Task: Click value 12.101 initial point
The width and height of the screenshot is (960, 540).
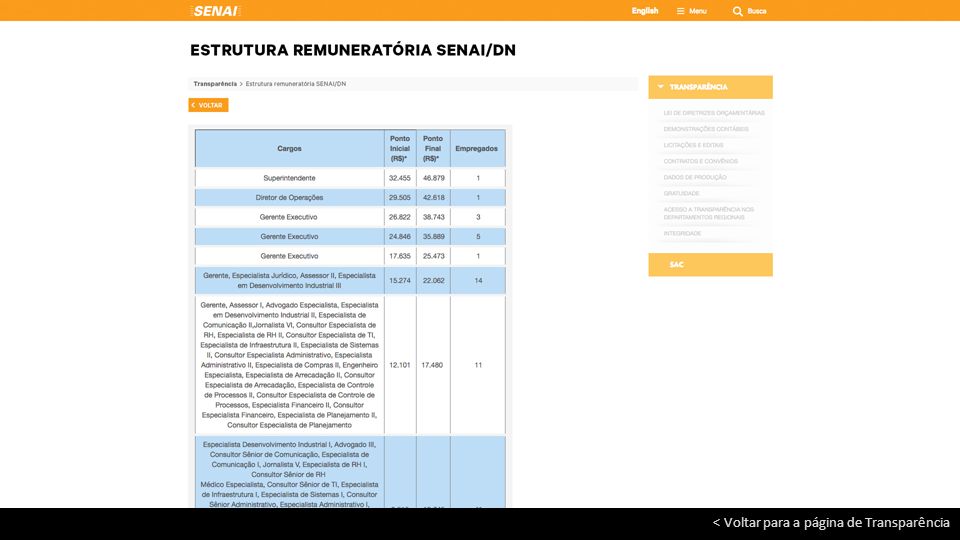Action: 400,365
